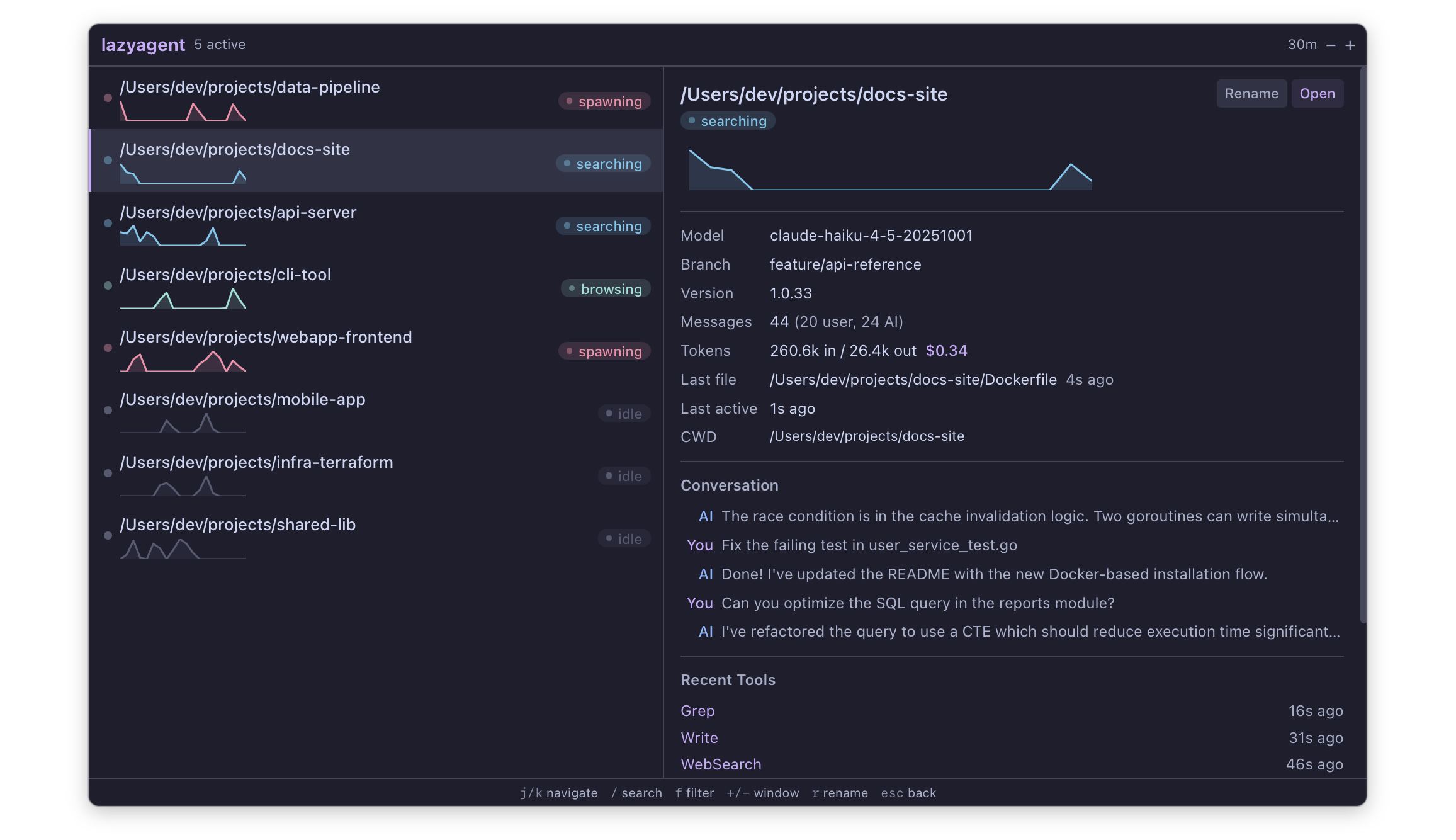The width and height of the screenshot is (1456, 840).
Task: Open the docs-site session with Open
Action: click(x=1317, y=93)
